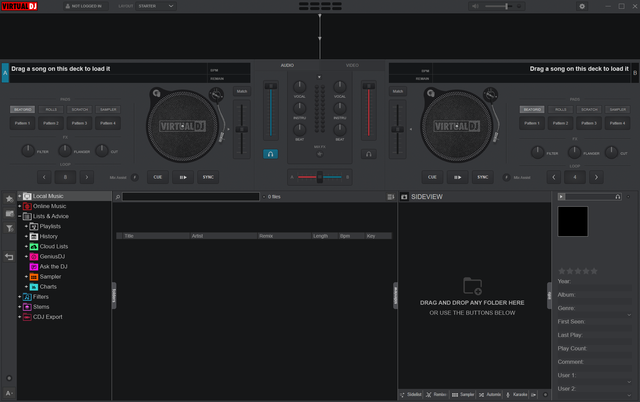Open the Karaoke tab in Sideview
The width and height of the screenshot is (640, 402).
coord(516,395)
